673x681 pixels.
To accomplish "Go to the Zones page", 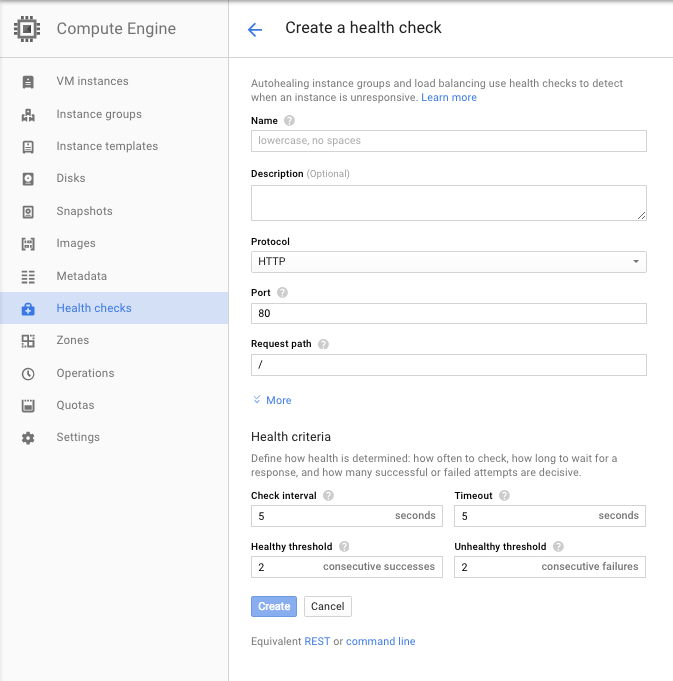I will pos(73,340).
